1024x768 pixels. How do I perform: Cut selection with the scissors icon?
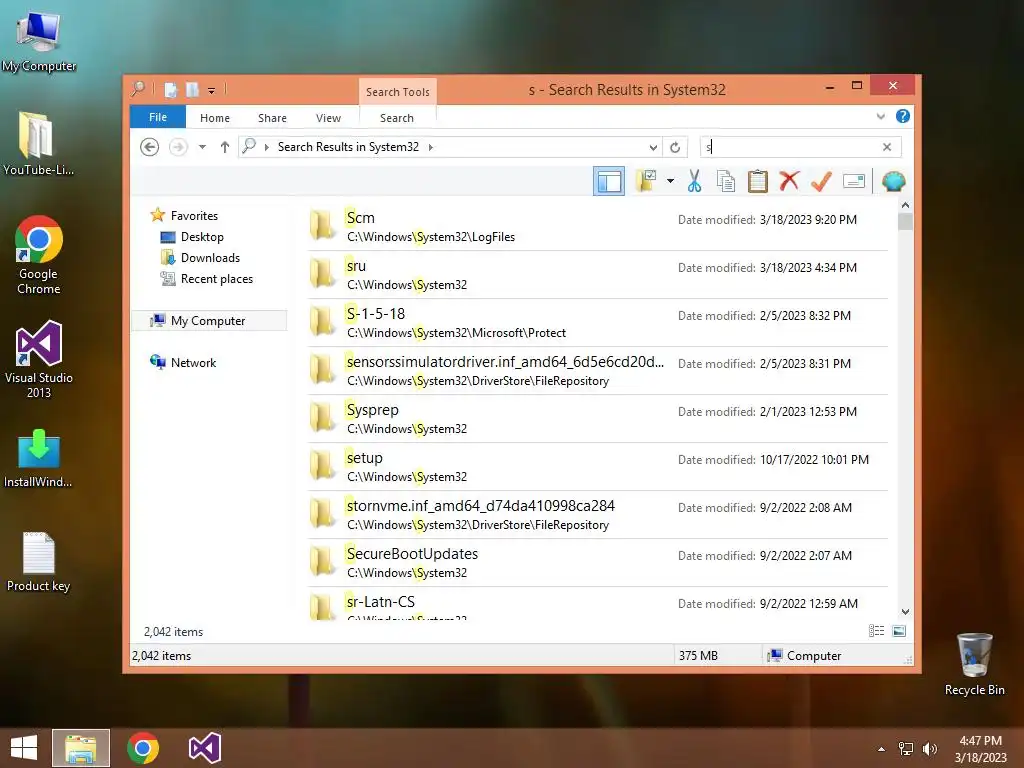point(694,181)
